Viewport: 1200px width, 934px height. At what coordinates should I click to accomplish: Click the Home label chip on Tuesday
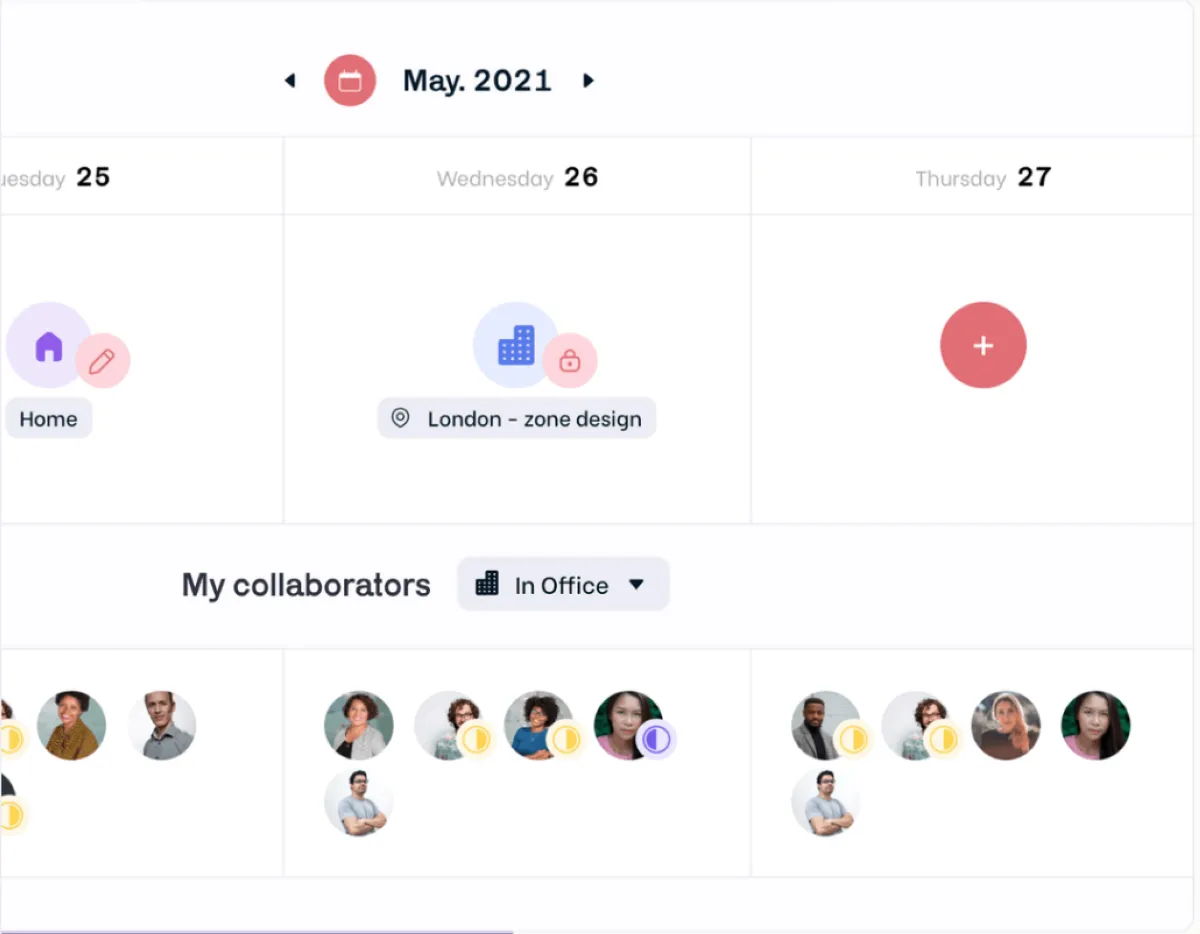tap(49, 418)
